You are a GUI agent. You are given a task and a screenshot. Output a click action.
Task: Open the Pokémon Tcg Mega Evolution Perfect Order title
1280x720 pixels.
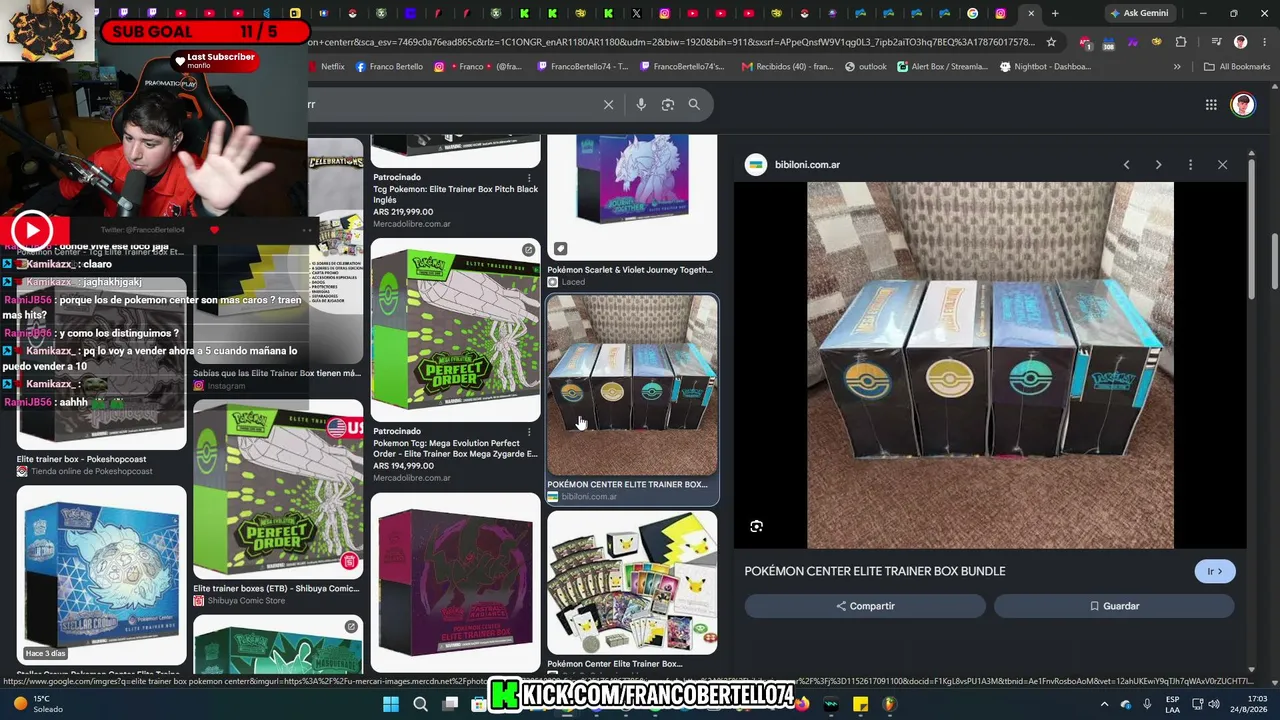tap(455, 448)
